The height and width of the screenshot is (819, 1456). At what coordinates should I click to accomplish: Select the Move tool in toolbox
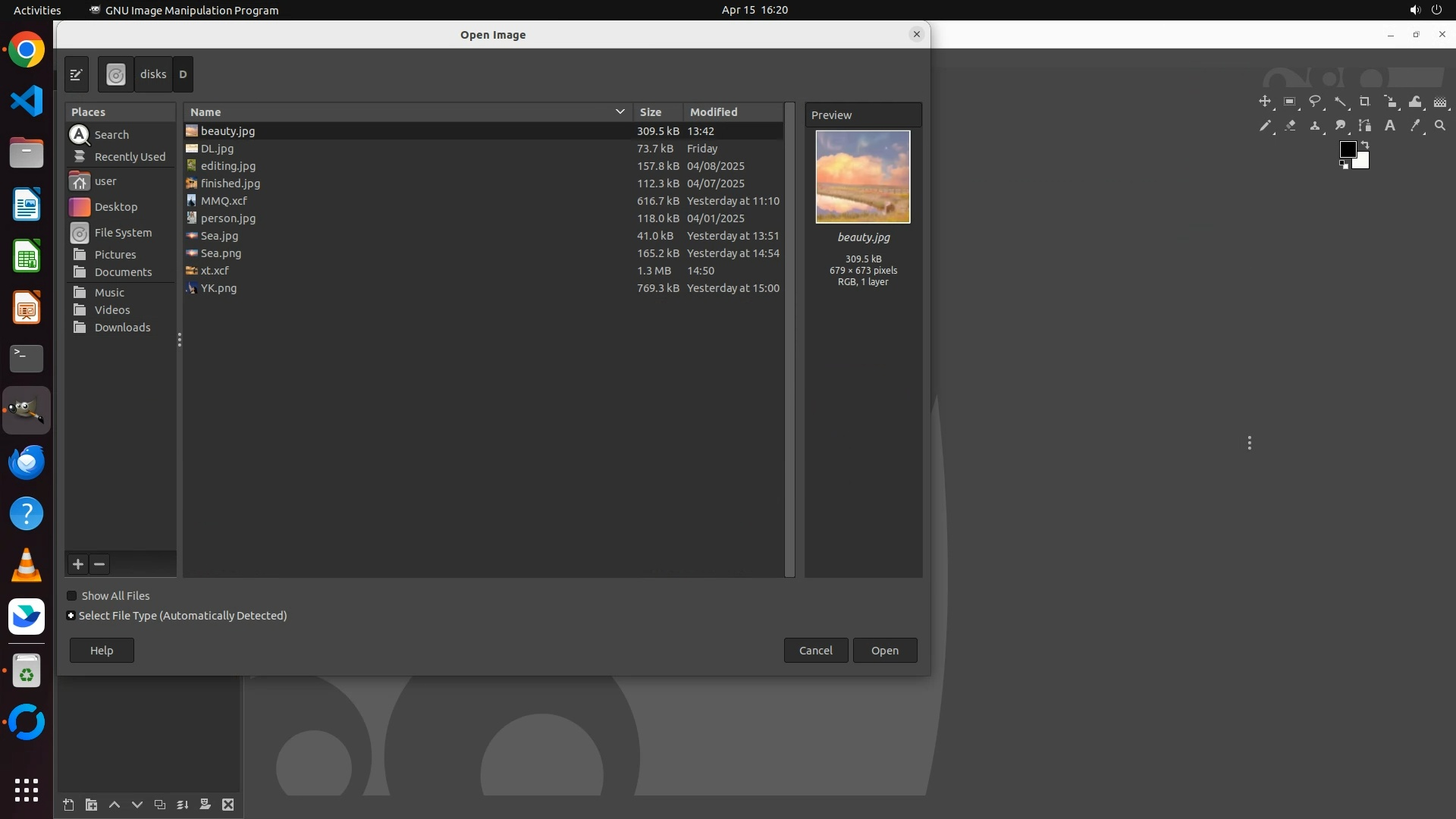[x=1264, y=102]
